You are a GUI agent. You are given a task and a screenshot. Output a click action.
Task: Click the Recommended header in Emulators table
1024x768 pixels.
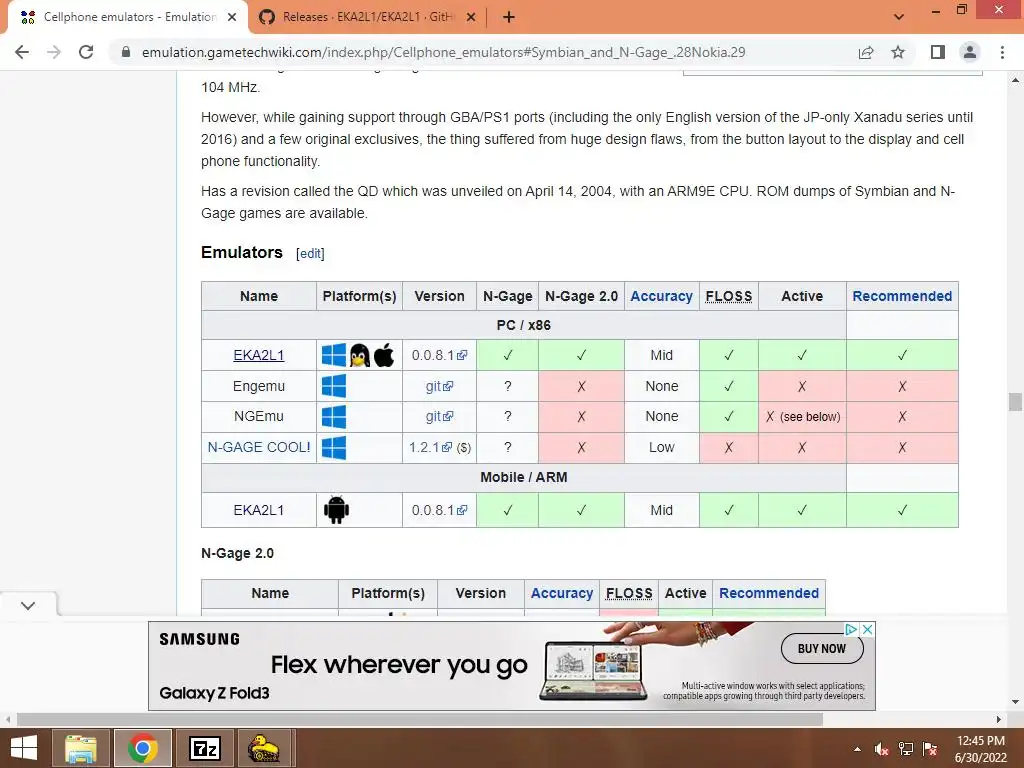tap(902, 296)
